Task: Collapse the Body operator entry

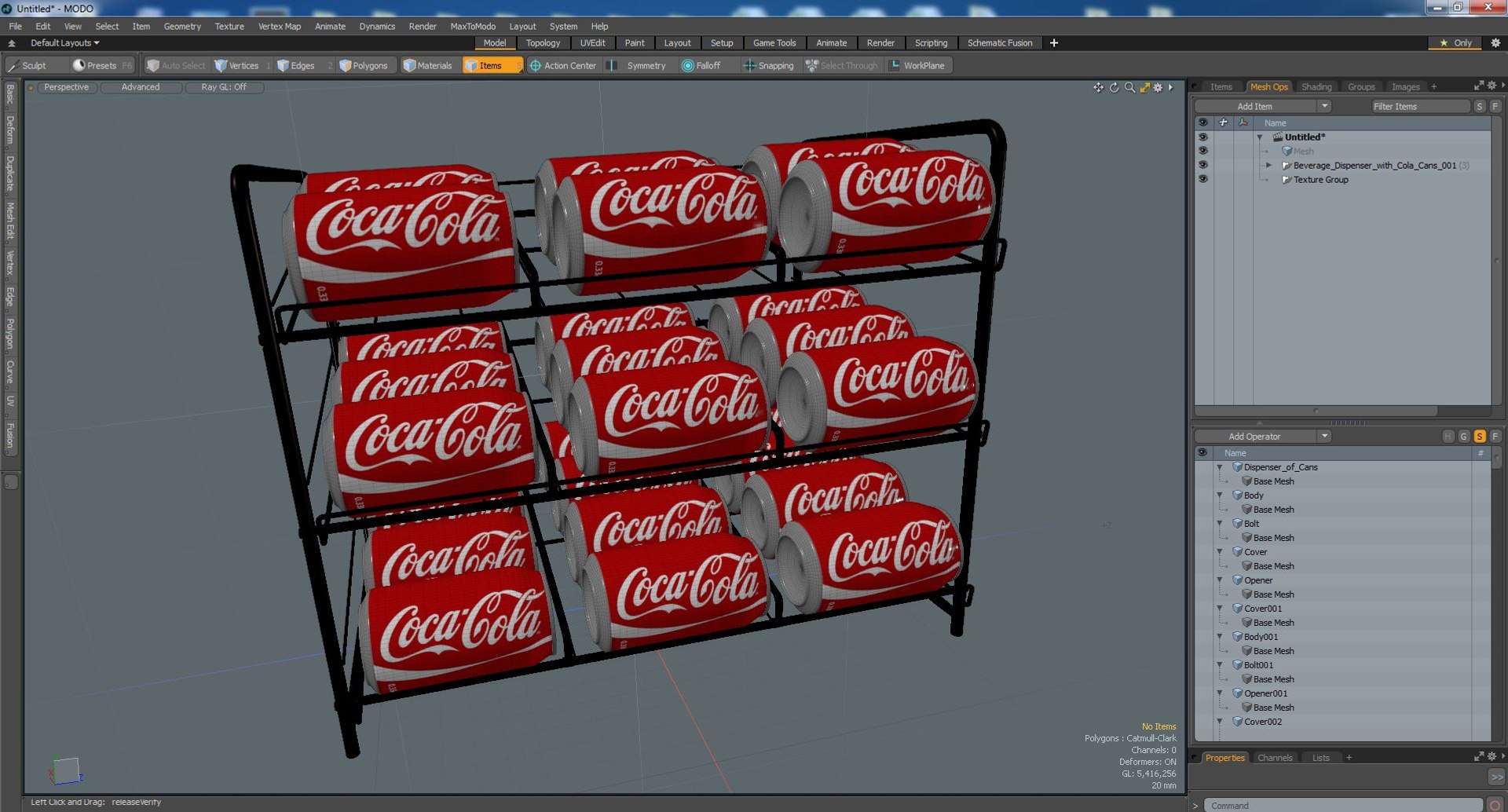Action: coord(1220,496)
